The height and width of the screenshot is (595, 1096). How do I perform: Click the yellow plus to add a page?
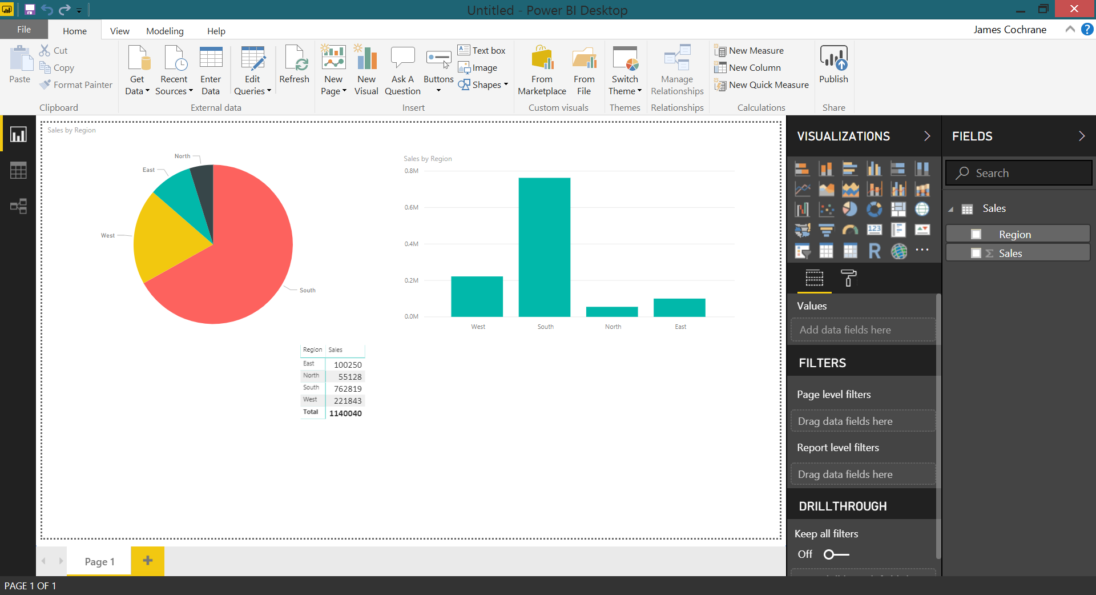tap(147, 561)
